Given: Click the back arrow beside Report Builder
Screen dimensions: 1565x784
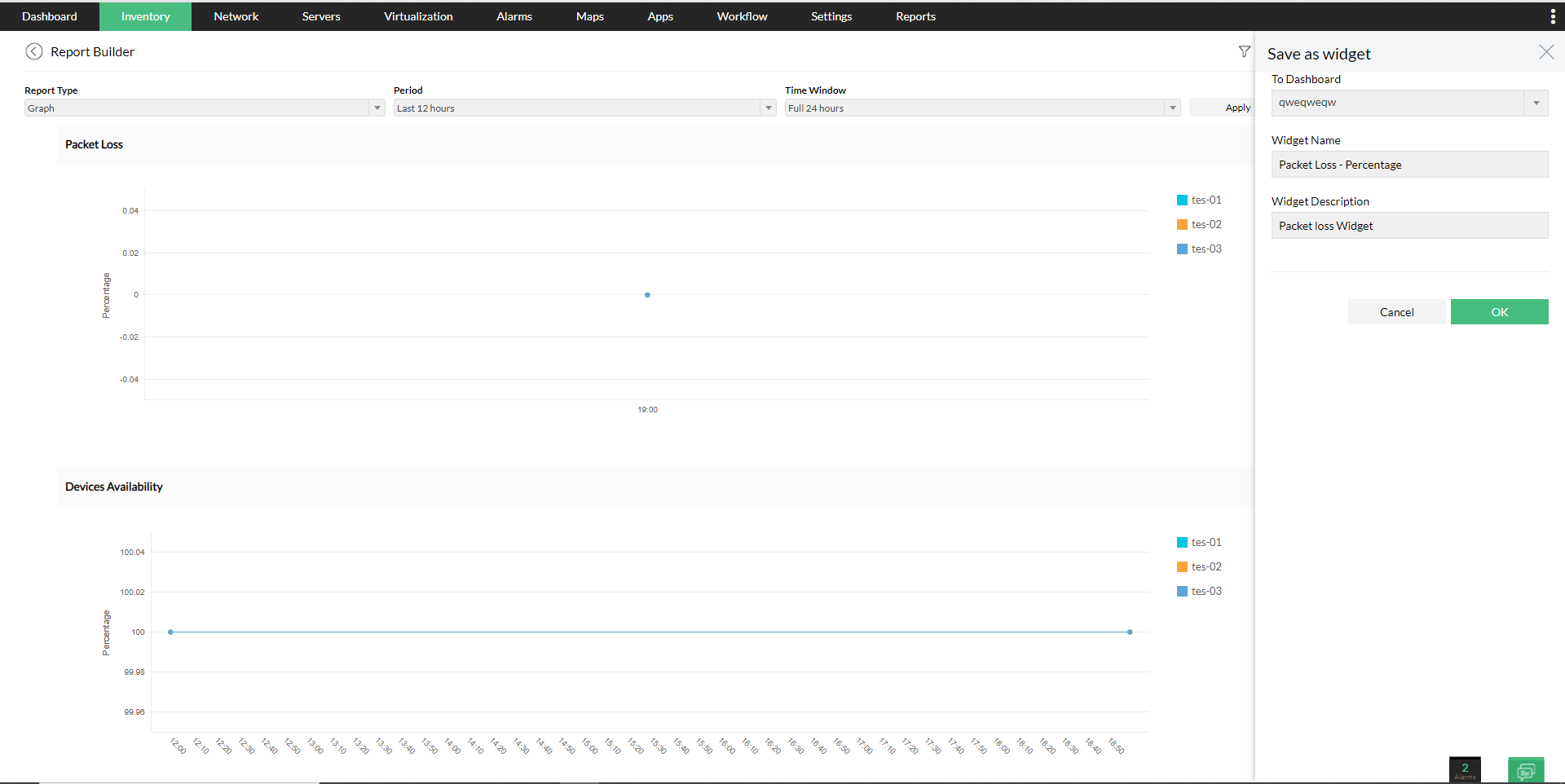Looking at the screenshot, I should coord(34,51).
